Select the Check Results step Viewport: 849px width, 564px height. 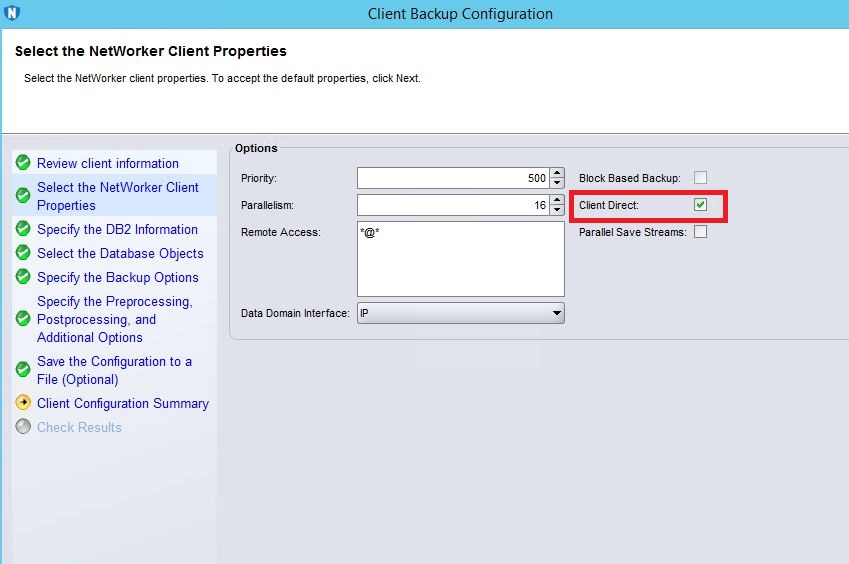click(80, 427)
